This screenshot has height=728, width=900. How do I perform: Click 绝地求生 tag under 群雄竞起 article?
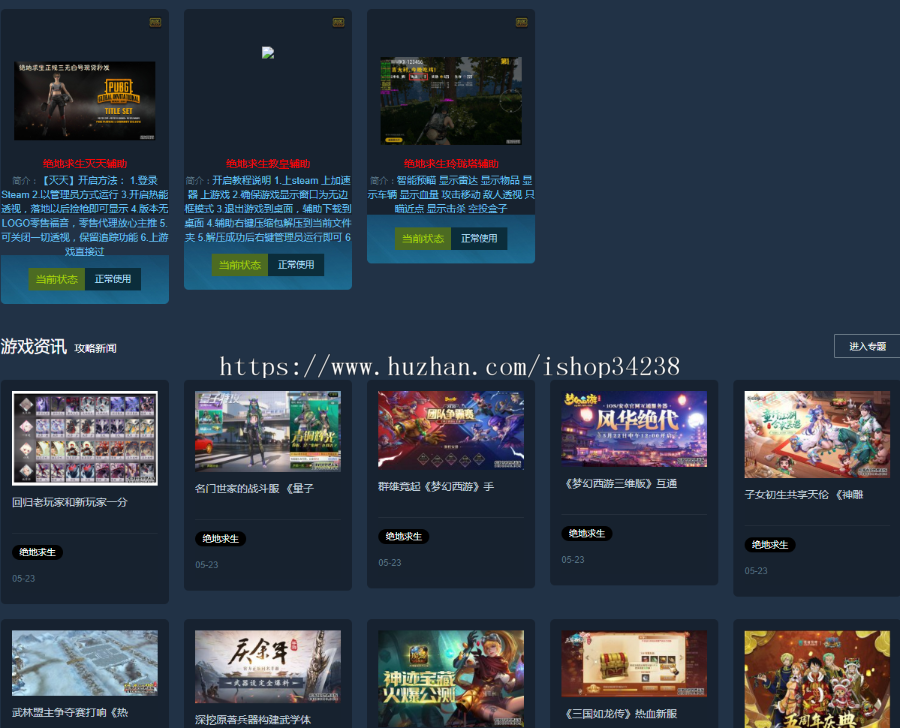(x=404, y=536)
